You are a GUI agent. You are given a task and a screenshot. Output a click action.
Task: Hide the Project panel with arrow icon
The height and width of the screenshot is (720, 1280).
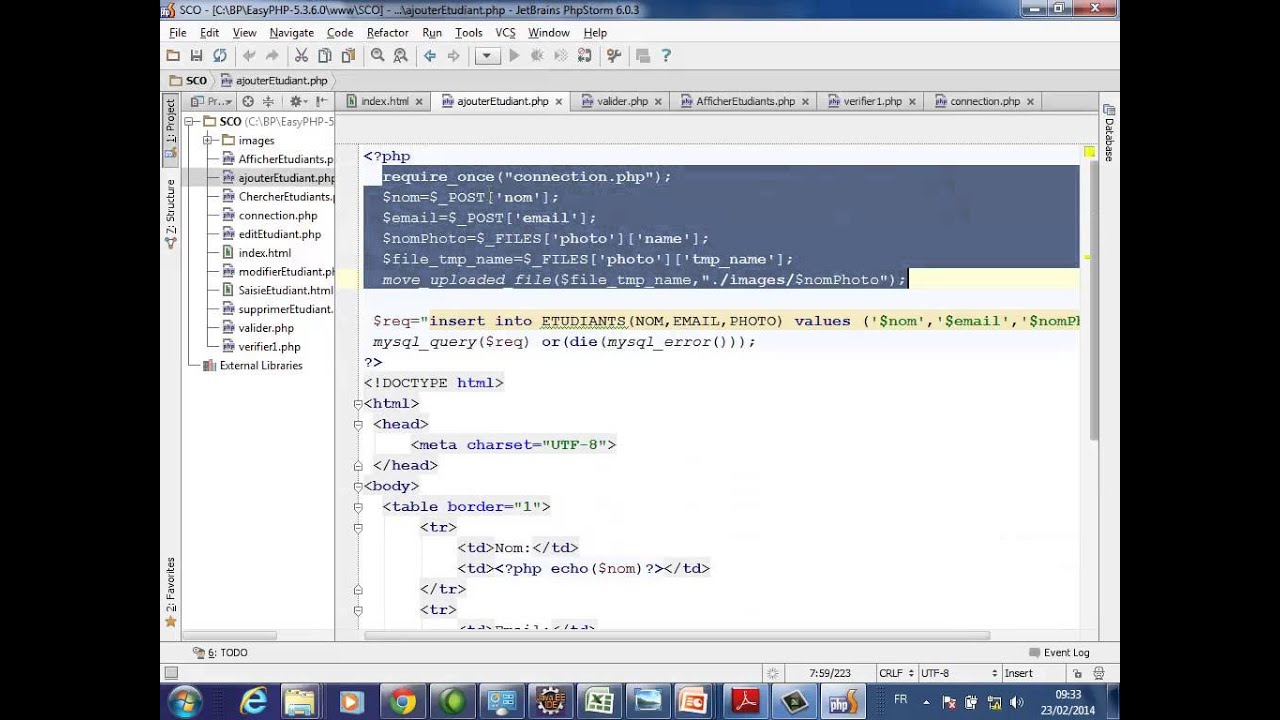[x=321, y=101]
